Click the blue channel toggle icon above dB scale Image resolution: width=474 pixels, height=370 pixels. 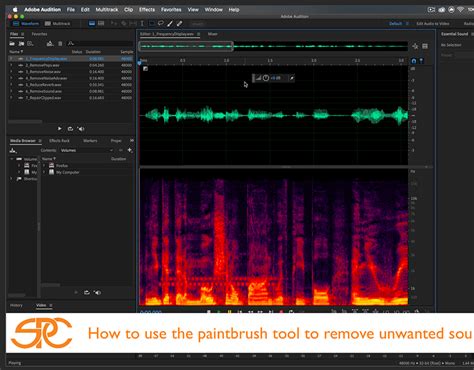coord(414,61)
